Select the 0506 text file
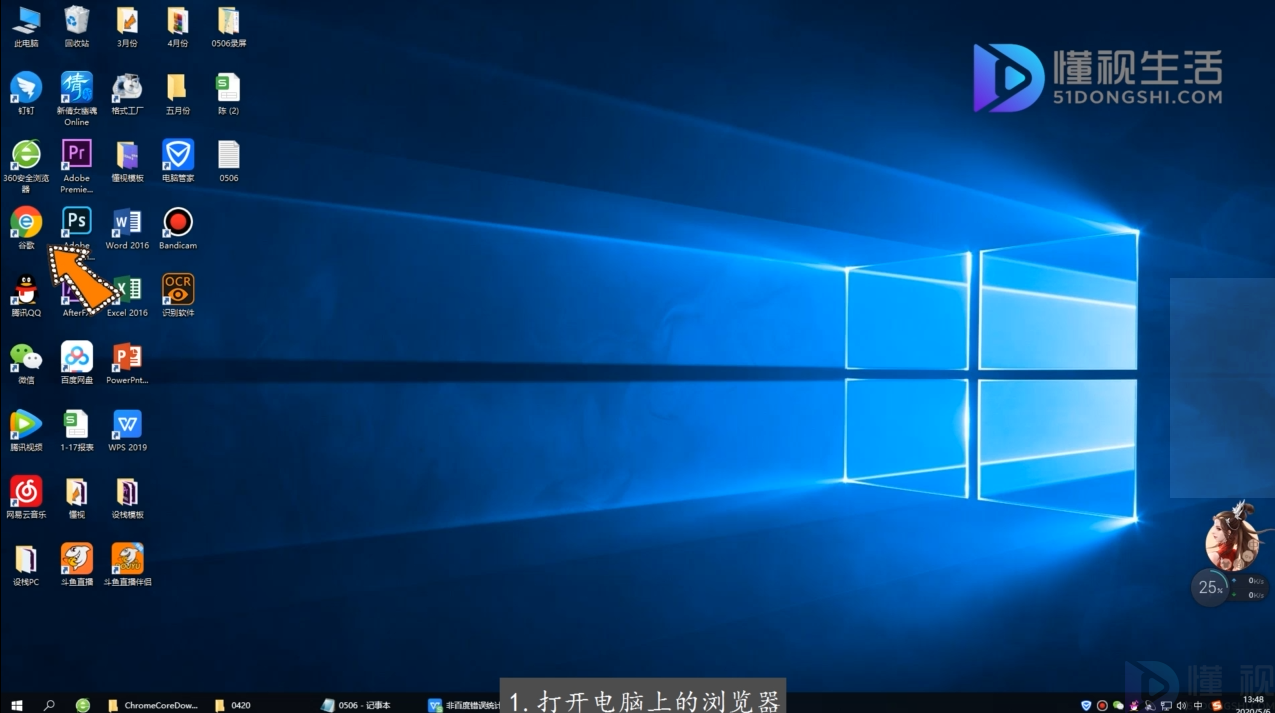This screenshot has height=713, width=1275. (x=229, y=161)
